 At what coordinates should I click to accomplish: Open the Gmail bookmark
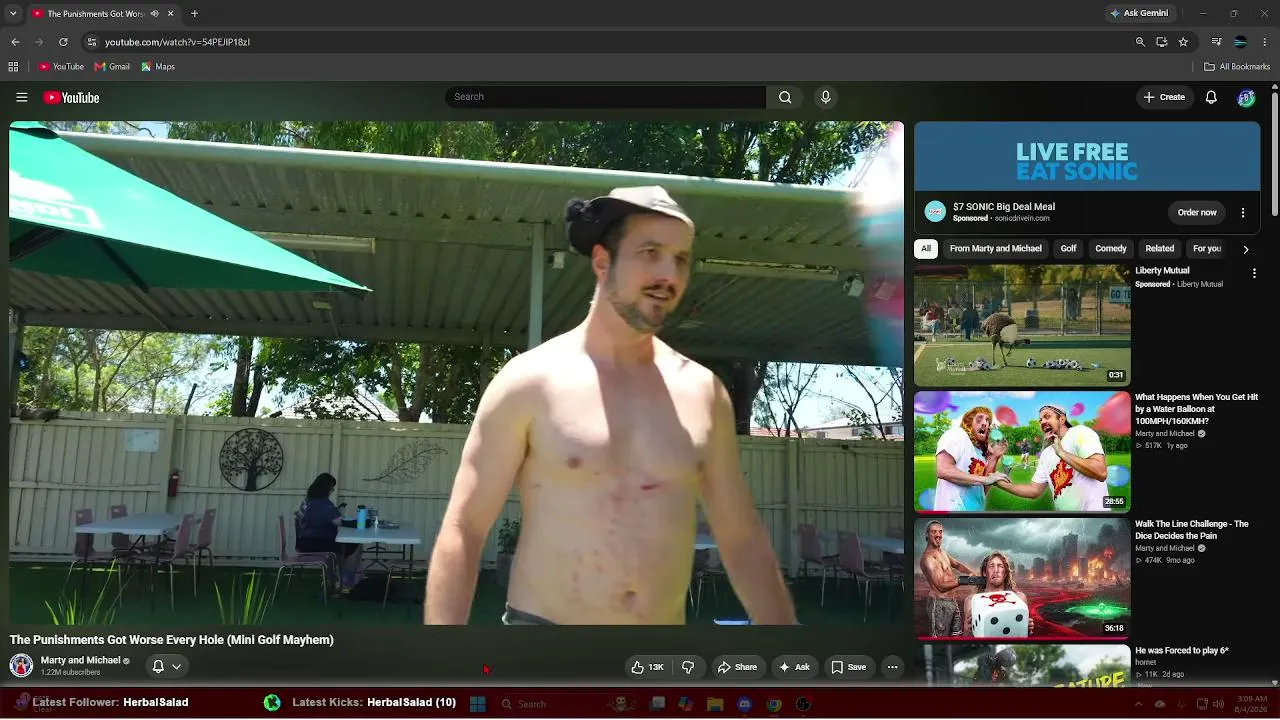click(x=112, y=67)
